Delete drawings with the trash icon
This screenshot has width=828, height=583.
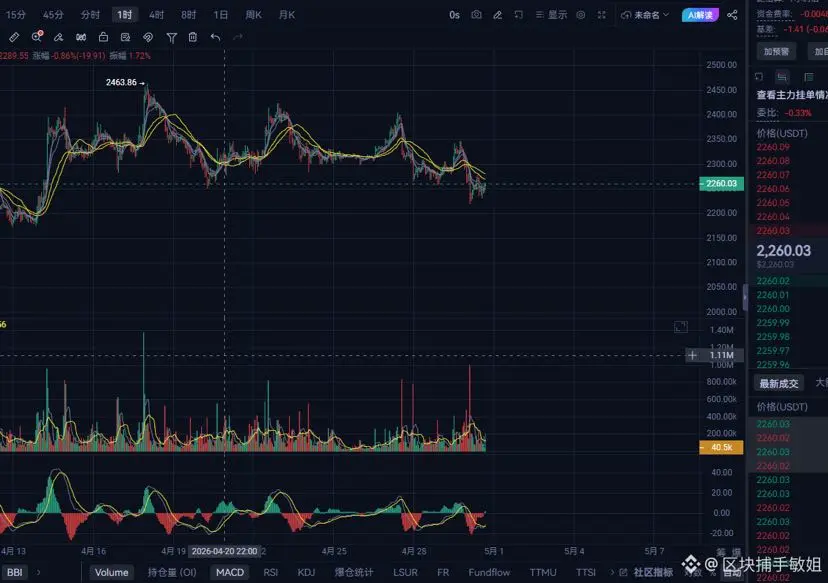193,37
